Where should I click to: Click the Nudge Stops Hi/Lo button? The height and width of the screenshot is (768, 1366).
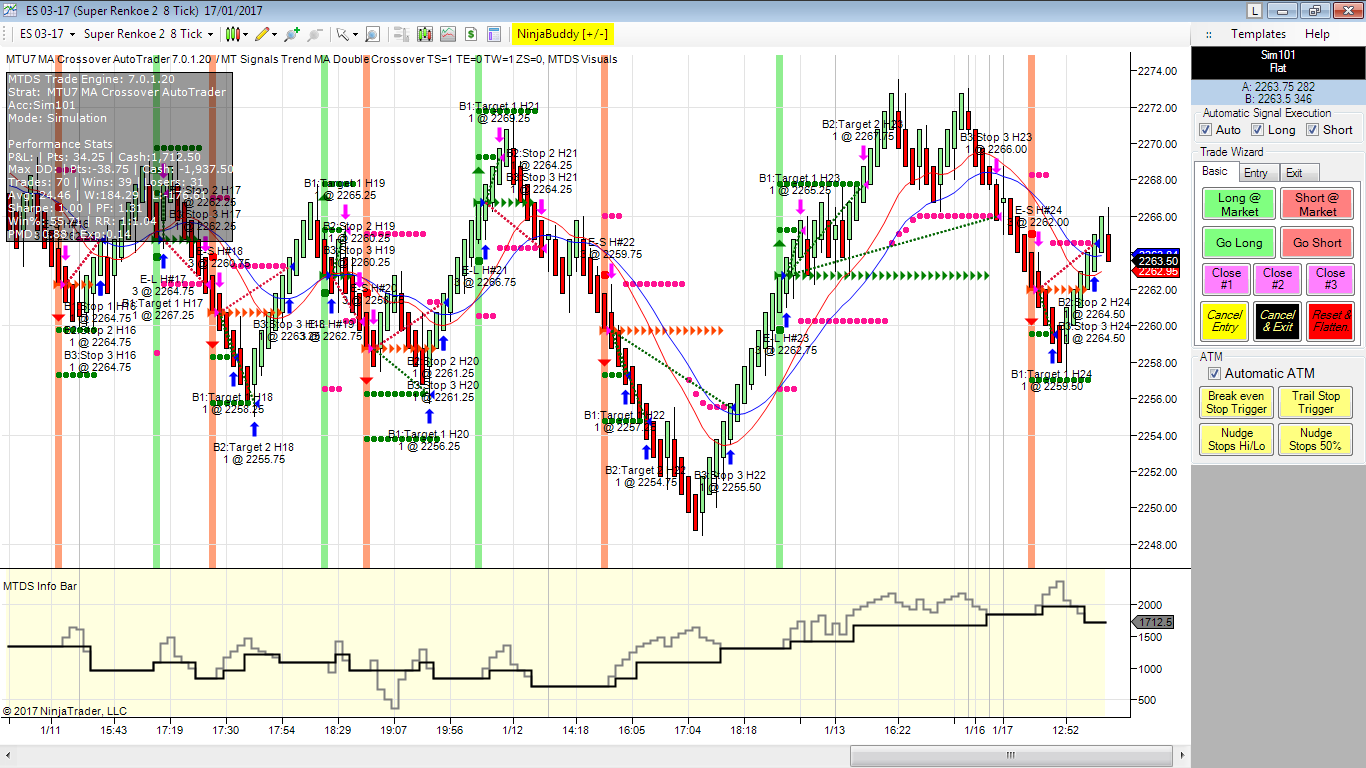[1236, 439]
